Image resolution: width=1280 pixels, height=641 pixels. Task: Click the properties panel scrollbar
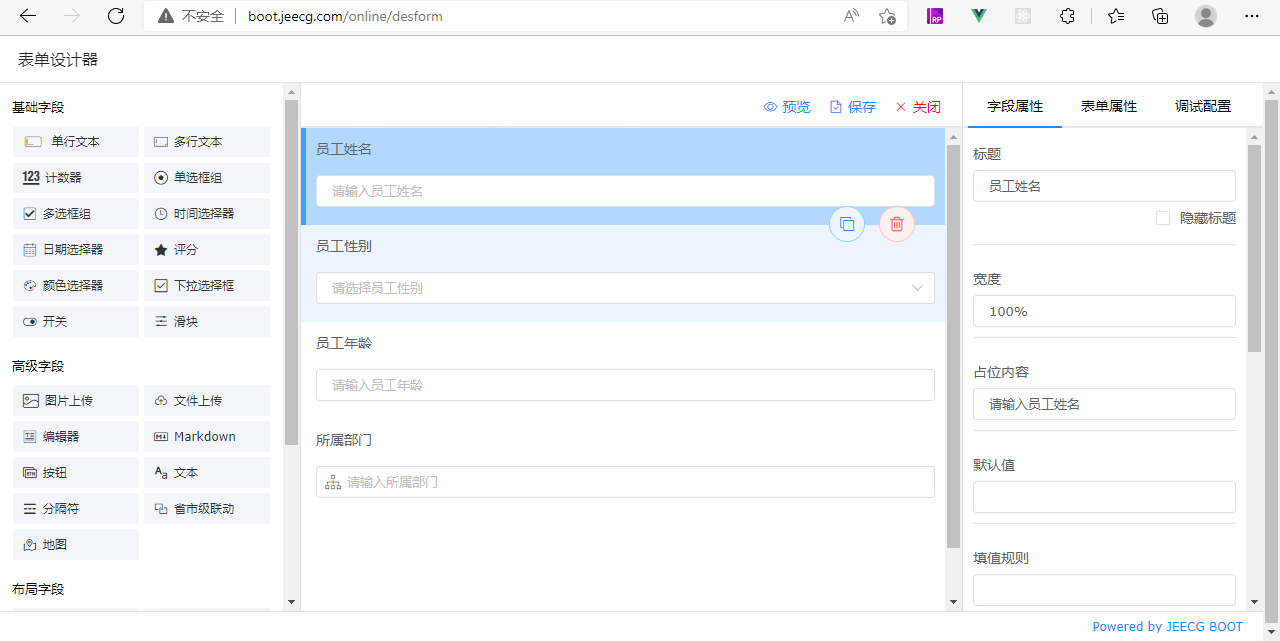1255,248
